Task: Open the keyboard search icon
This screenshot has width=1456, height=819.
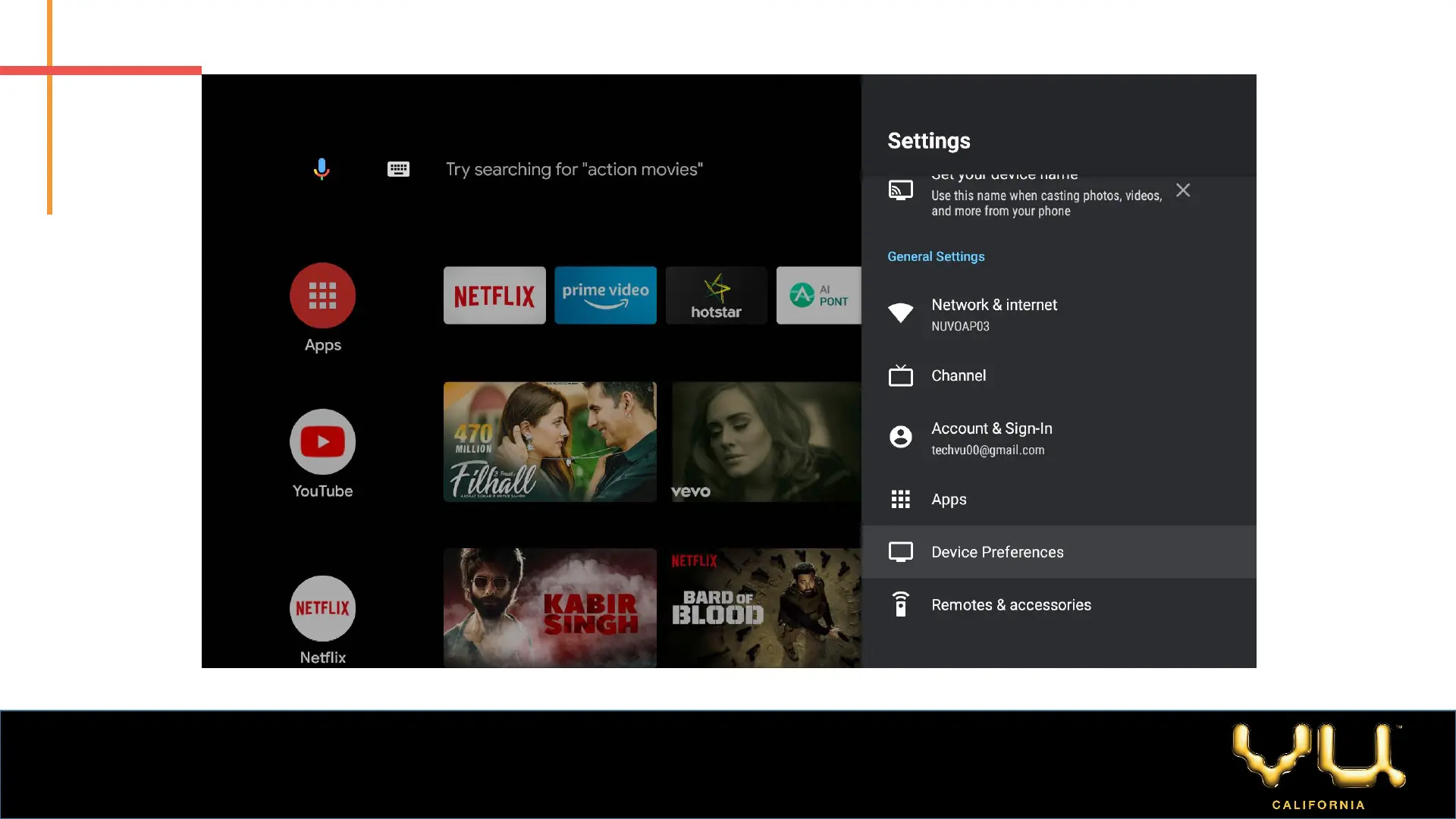Action: 398,169
